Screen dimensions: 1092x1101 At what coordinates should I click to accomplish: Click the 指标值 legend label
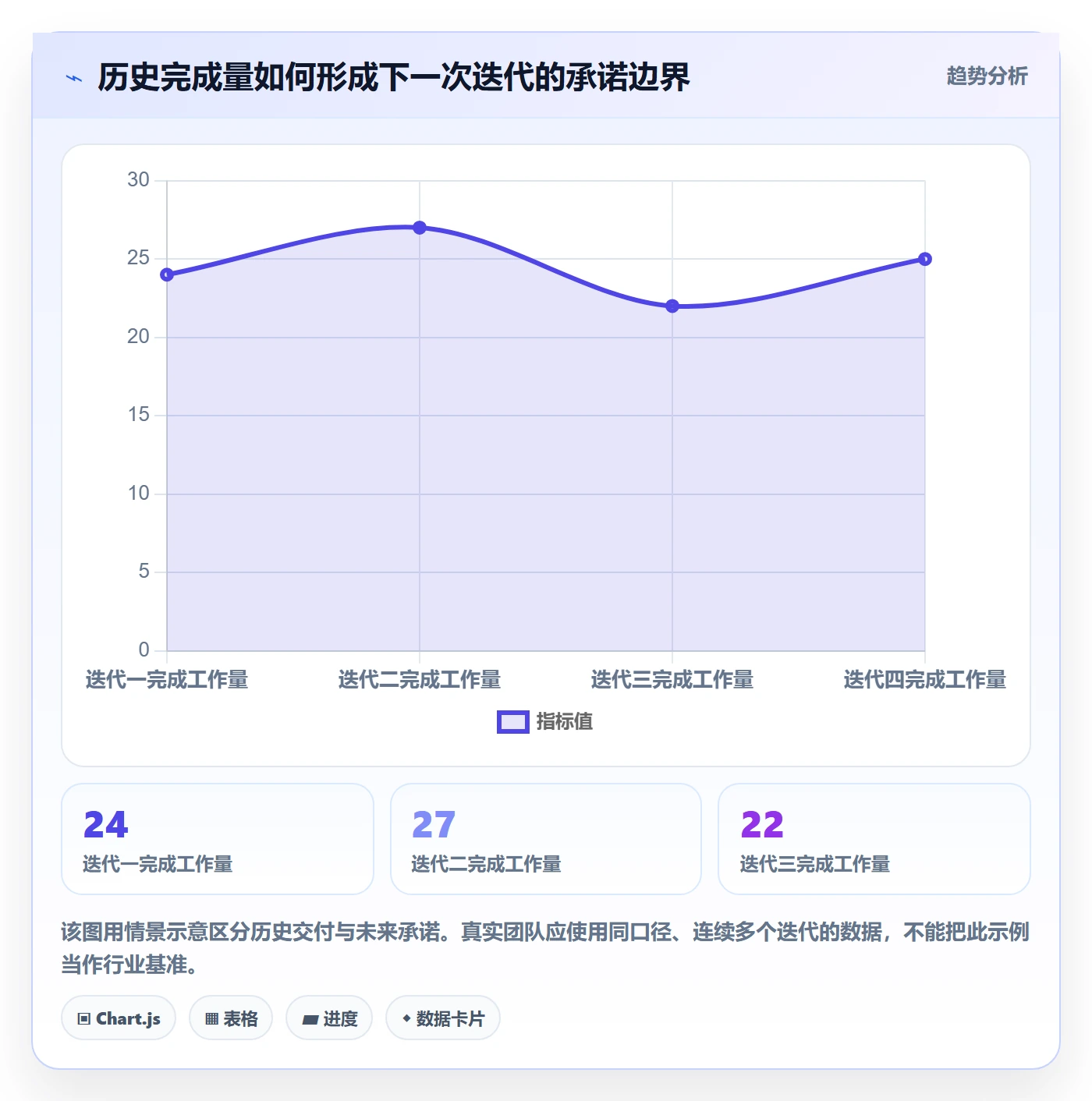565,722
